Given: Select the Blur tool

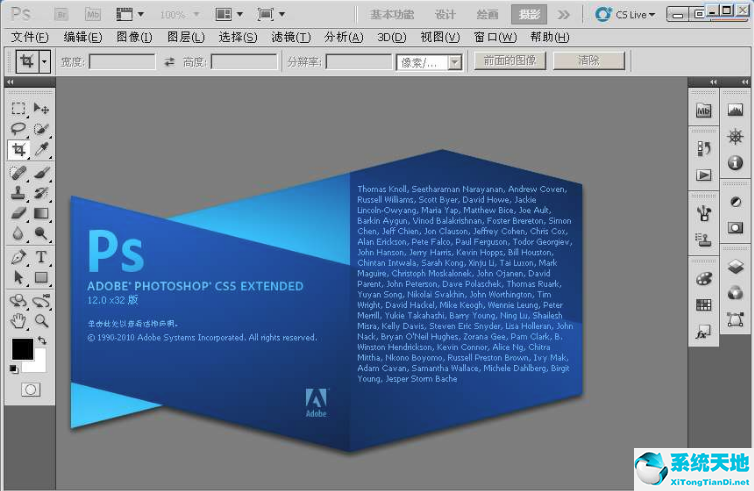Looking at the screenshot, I should point(18,234).
